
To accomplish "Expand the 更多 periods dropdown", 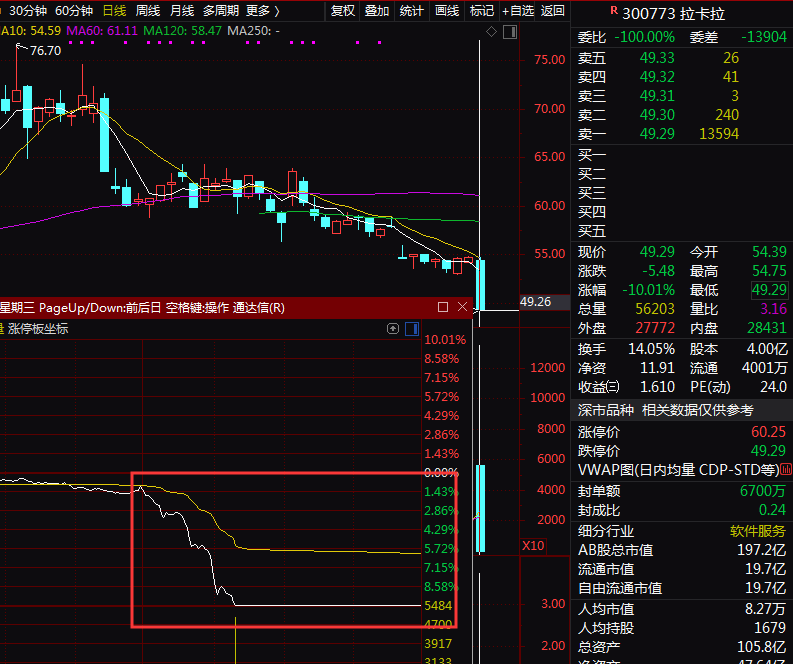I will point(262,11).
